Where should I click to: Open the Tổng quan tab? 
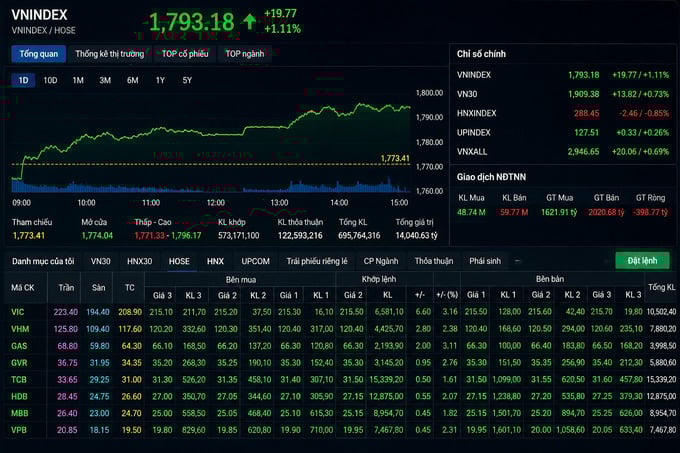[39, 54]
